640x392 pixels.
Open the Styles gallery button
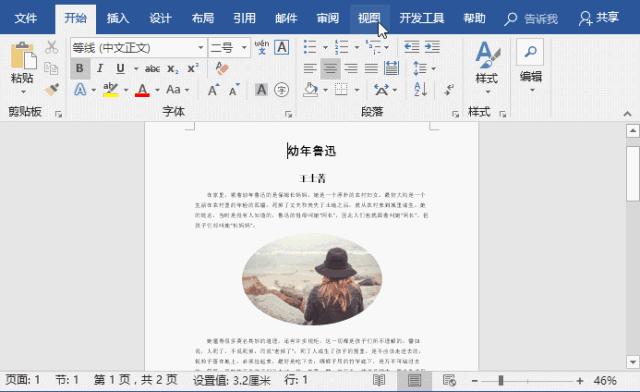[x=487, y=66]
